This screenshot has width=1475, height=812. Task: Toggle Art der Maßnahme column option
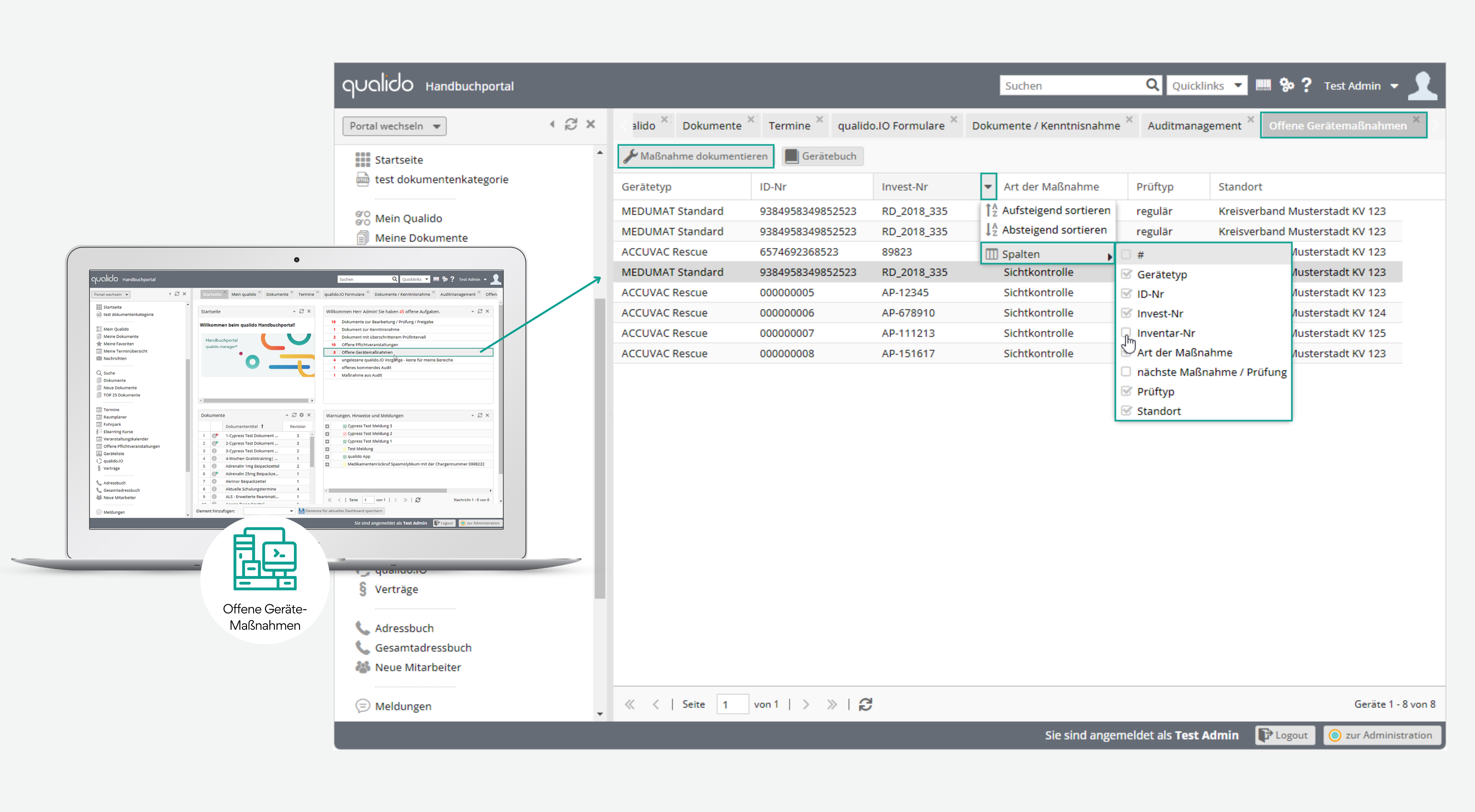pos(1184,352)
